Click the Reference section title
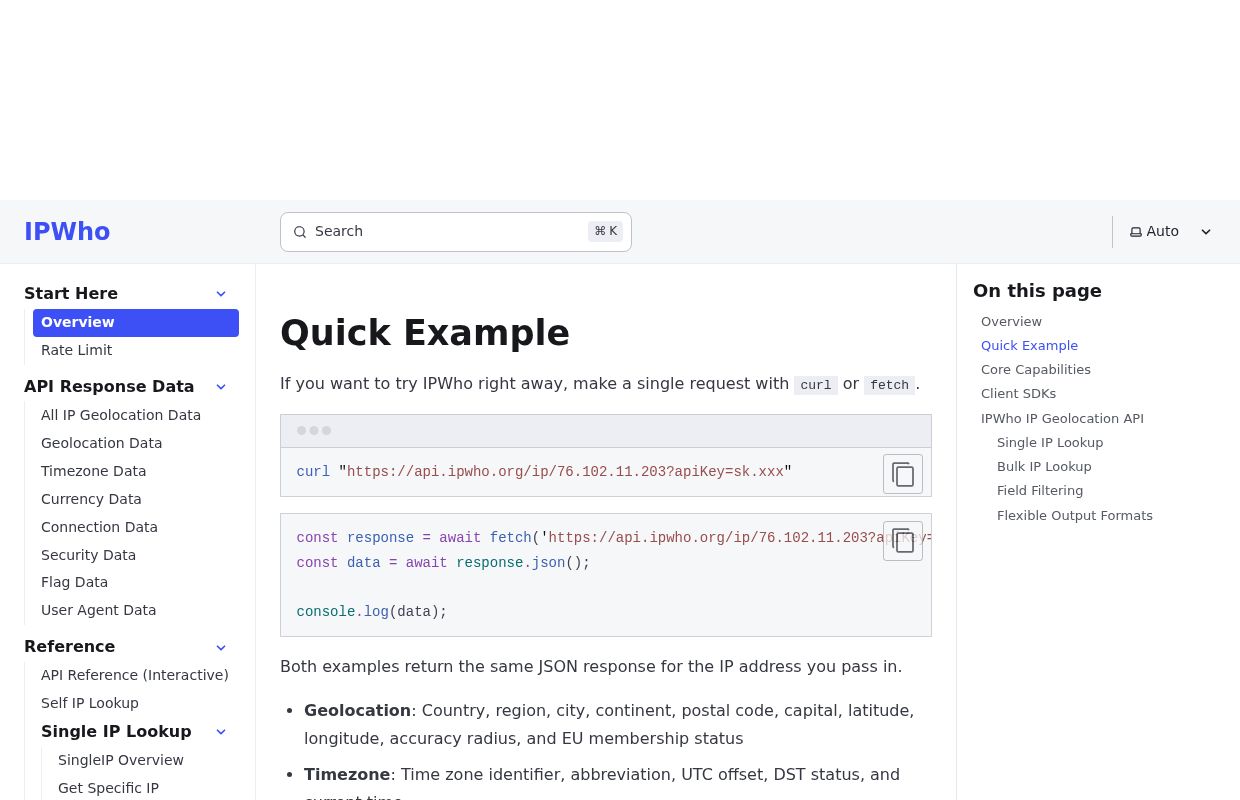This screenshot has width=1240, height=800. [70, 647]
